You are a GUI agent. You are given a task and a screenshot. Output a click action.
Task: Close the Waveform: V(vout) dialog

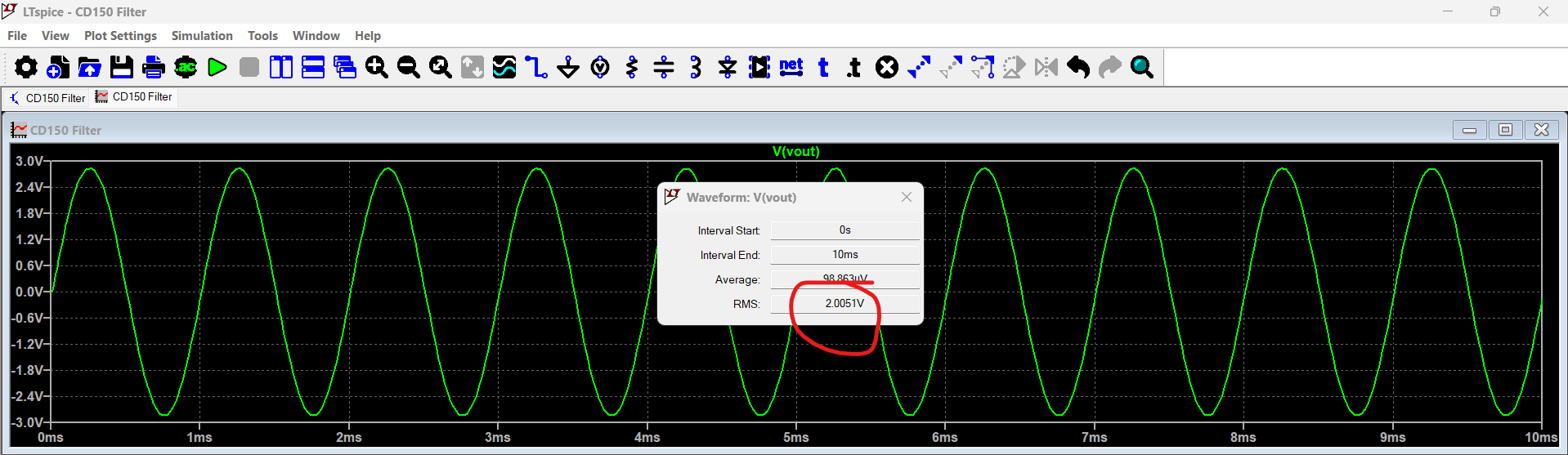[x=906, y=197]
